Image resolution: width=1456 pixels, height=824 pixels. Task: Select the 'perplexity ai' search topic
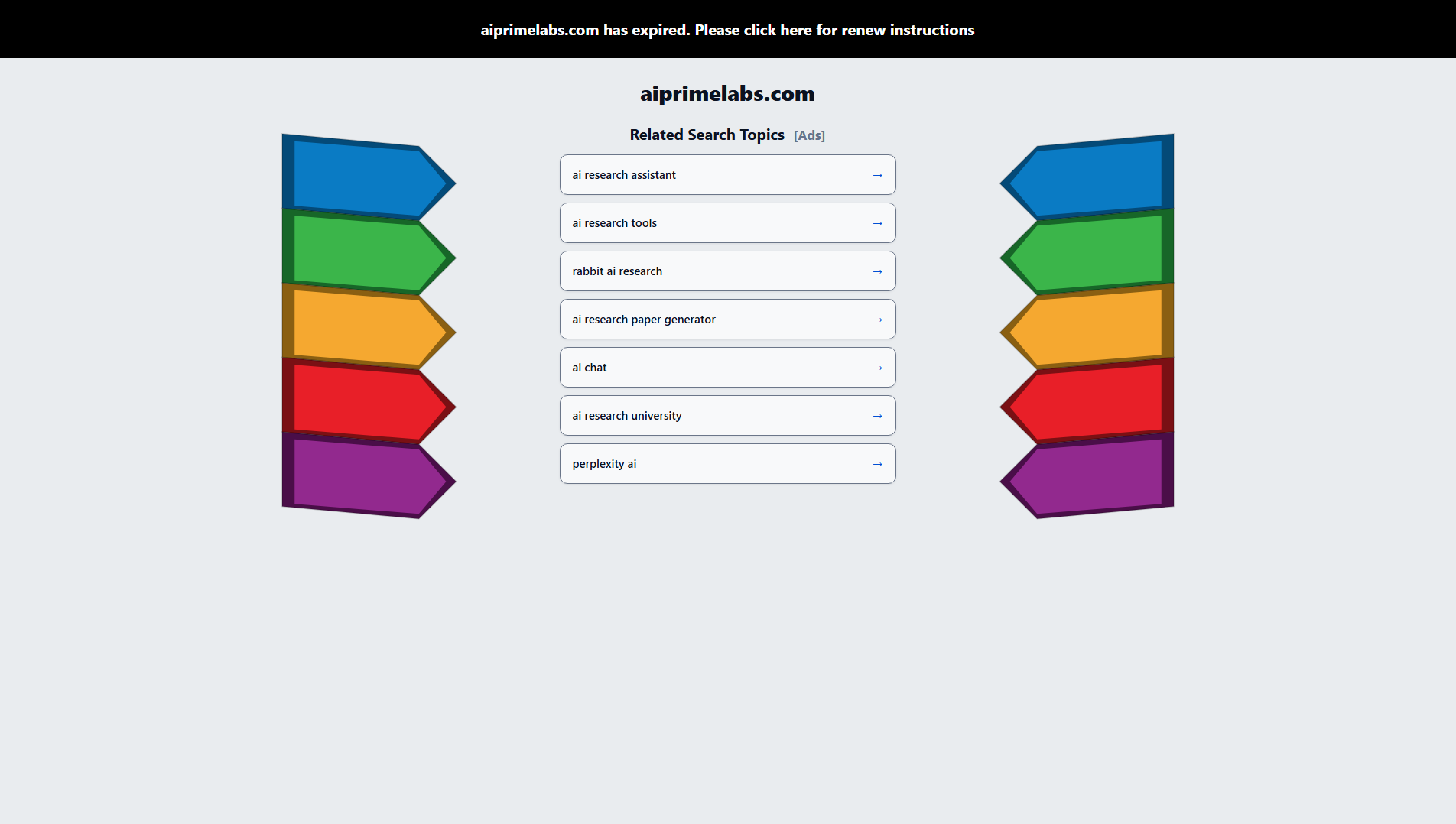point(727,464)
